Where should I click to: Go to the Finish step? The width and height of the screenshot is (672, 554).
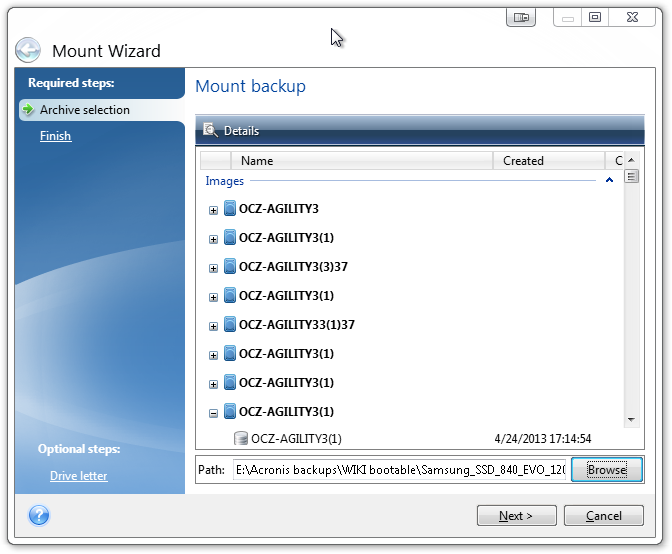[x=55, y=136]
